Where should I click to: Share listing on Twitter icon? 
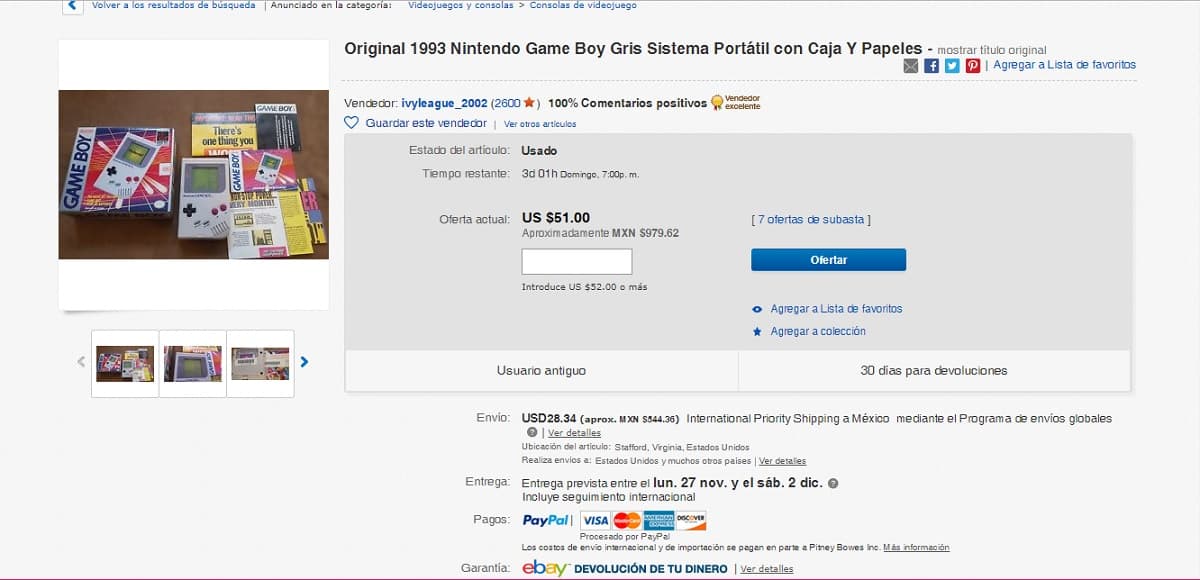[x=952, y=66]
